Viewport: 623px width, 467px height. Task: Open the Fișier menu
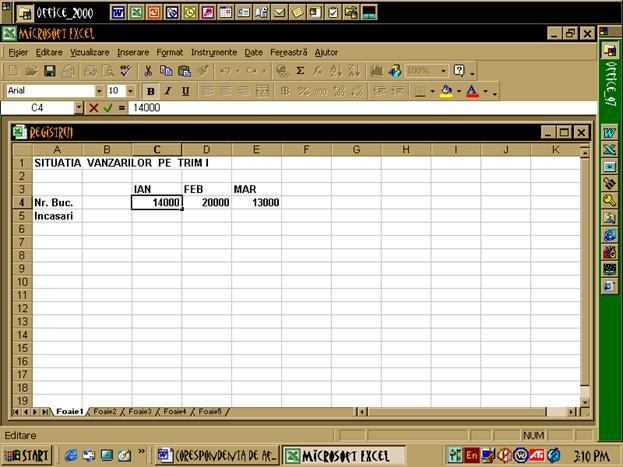coord(18,52)
